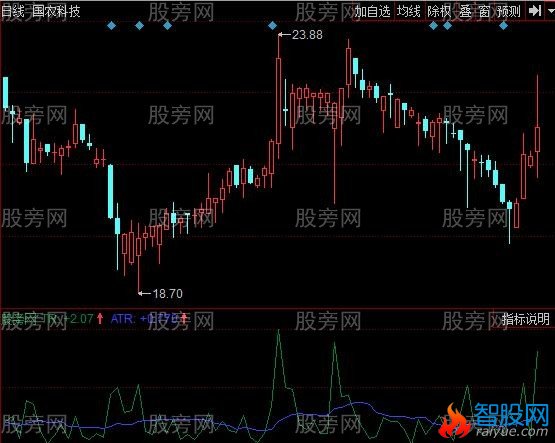Open 指标说明 indicator description

pyautogui.click(x=526, y=319)
